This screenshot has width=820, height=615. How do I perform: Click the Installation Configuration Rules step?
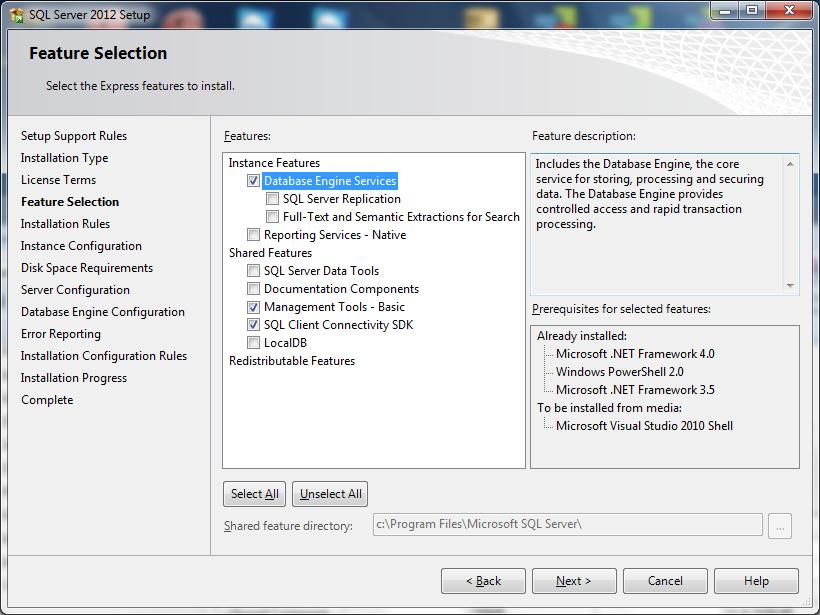click(104, 356)
